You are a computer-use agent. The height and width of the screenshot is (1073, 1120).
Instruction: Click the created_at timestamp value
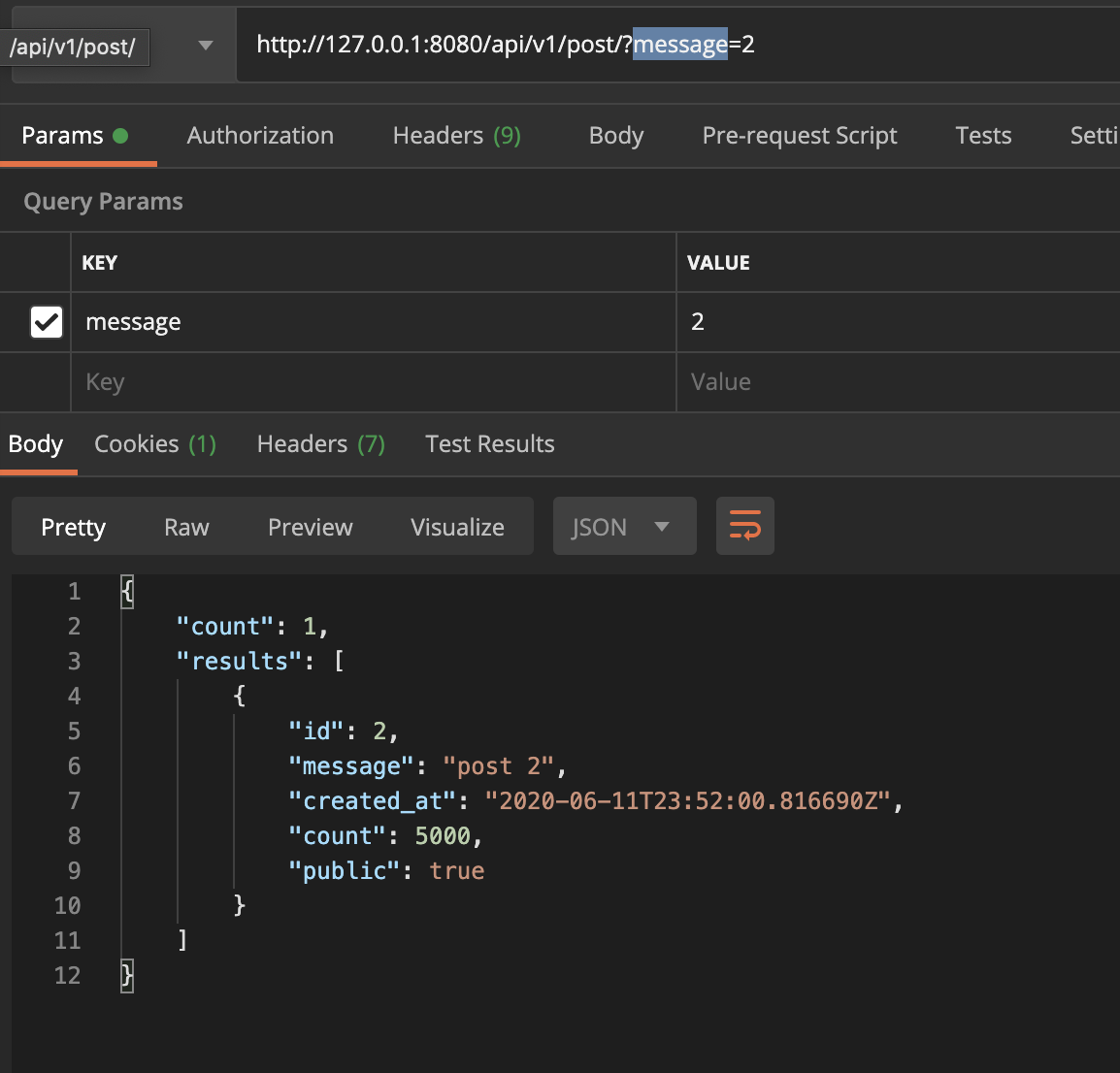687,801
